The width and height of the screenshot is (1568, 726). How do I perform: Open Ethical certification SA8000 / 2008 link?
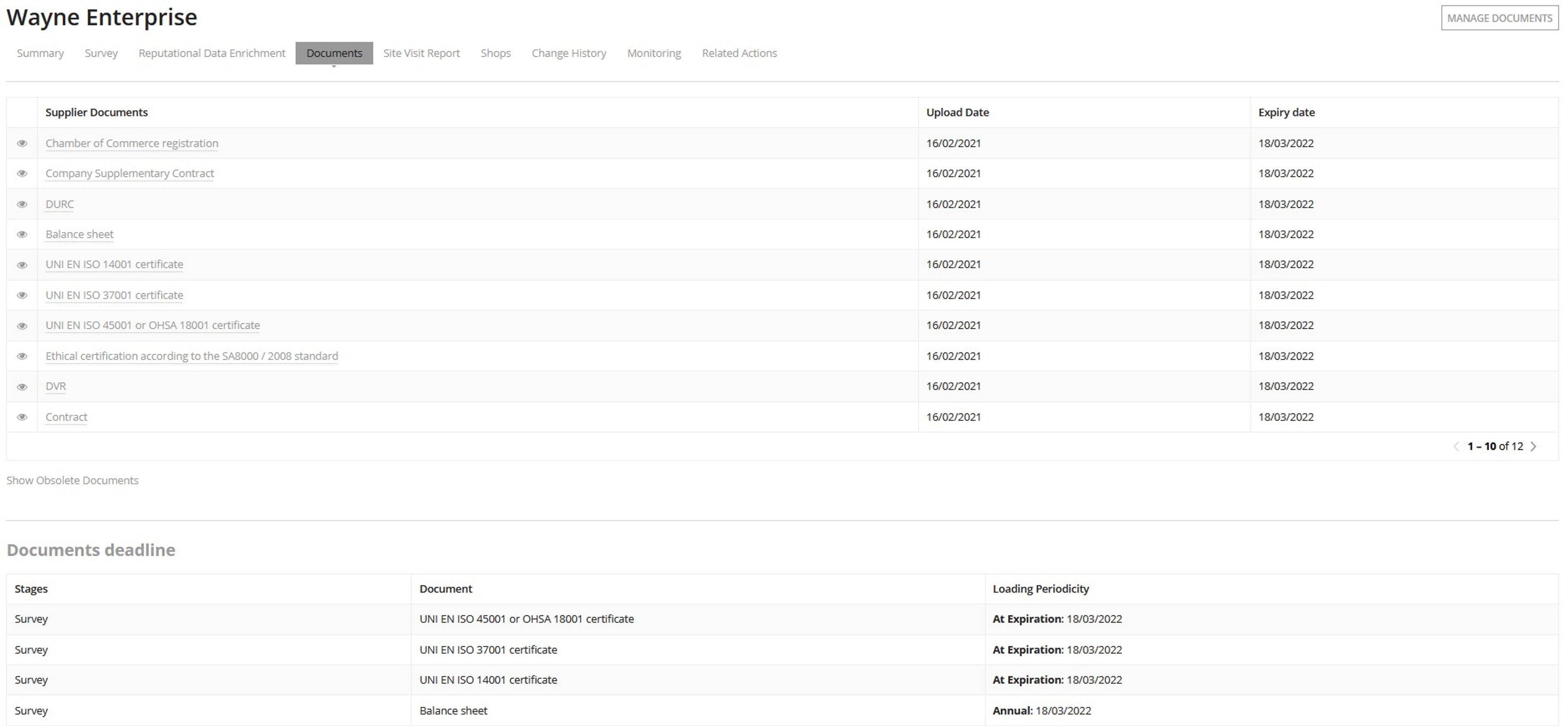point(192,356)
